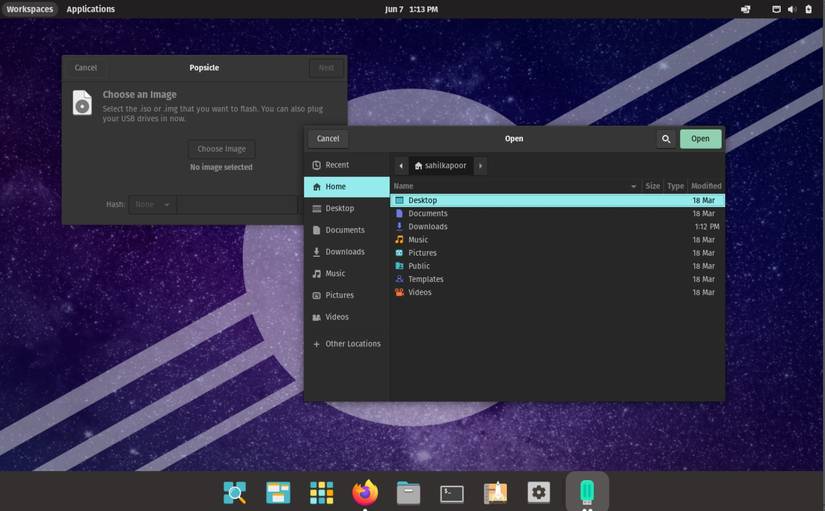Sort by the Modified column header
This screenshot has height=511, width=825.
point(706,186)
